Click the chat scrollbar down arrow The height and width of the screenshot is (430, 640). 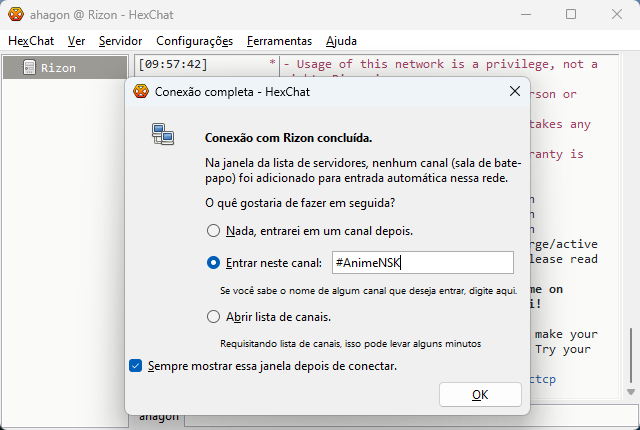[631, 392]
